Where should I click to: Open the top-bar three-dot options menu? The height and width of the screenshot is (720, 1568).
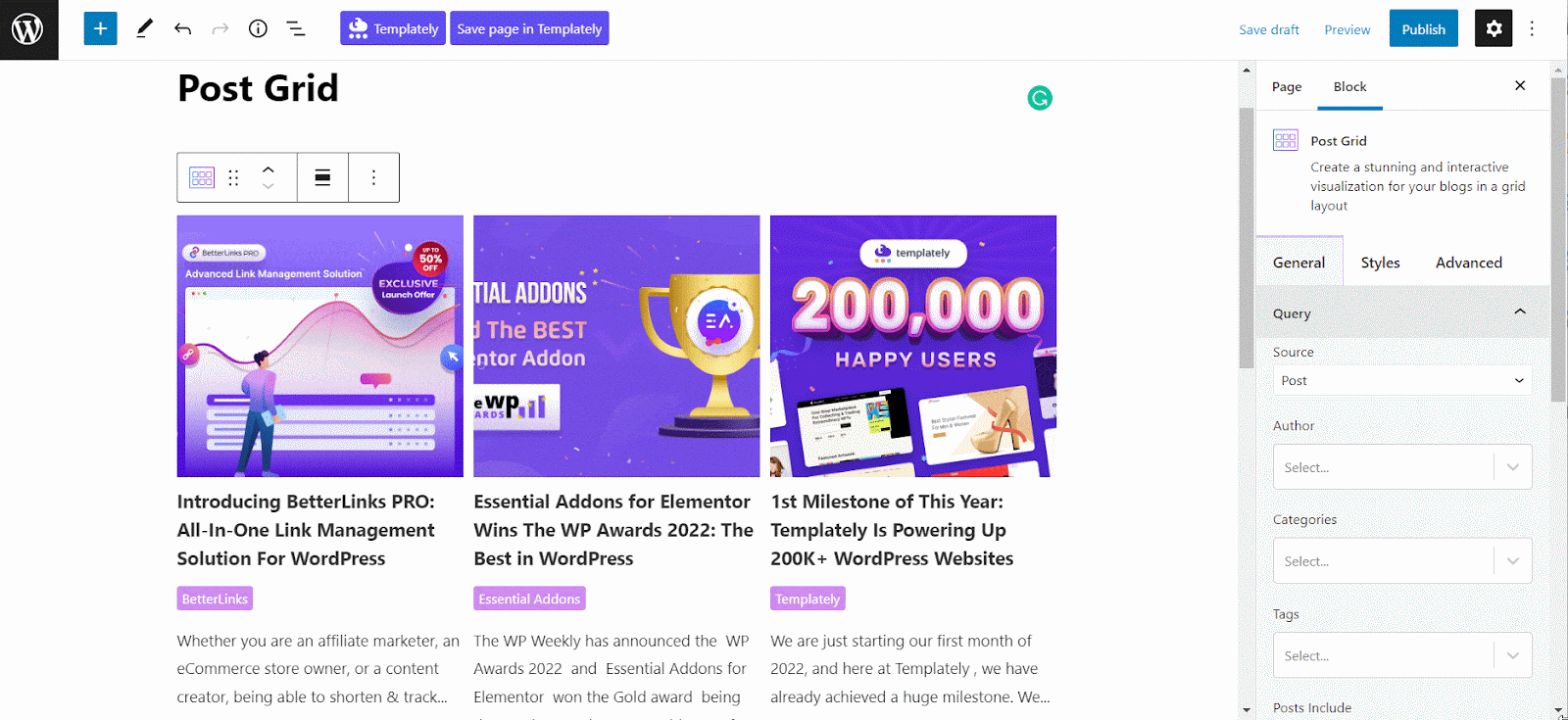coord(1532,28)
